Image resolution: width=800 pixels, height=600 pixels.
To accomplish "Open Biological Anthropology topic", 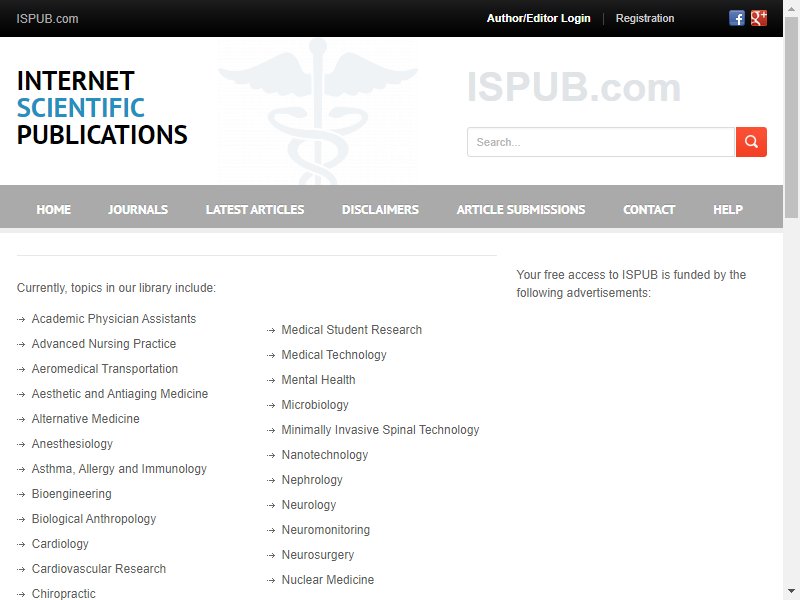I will point(94,519).
